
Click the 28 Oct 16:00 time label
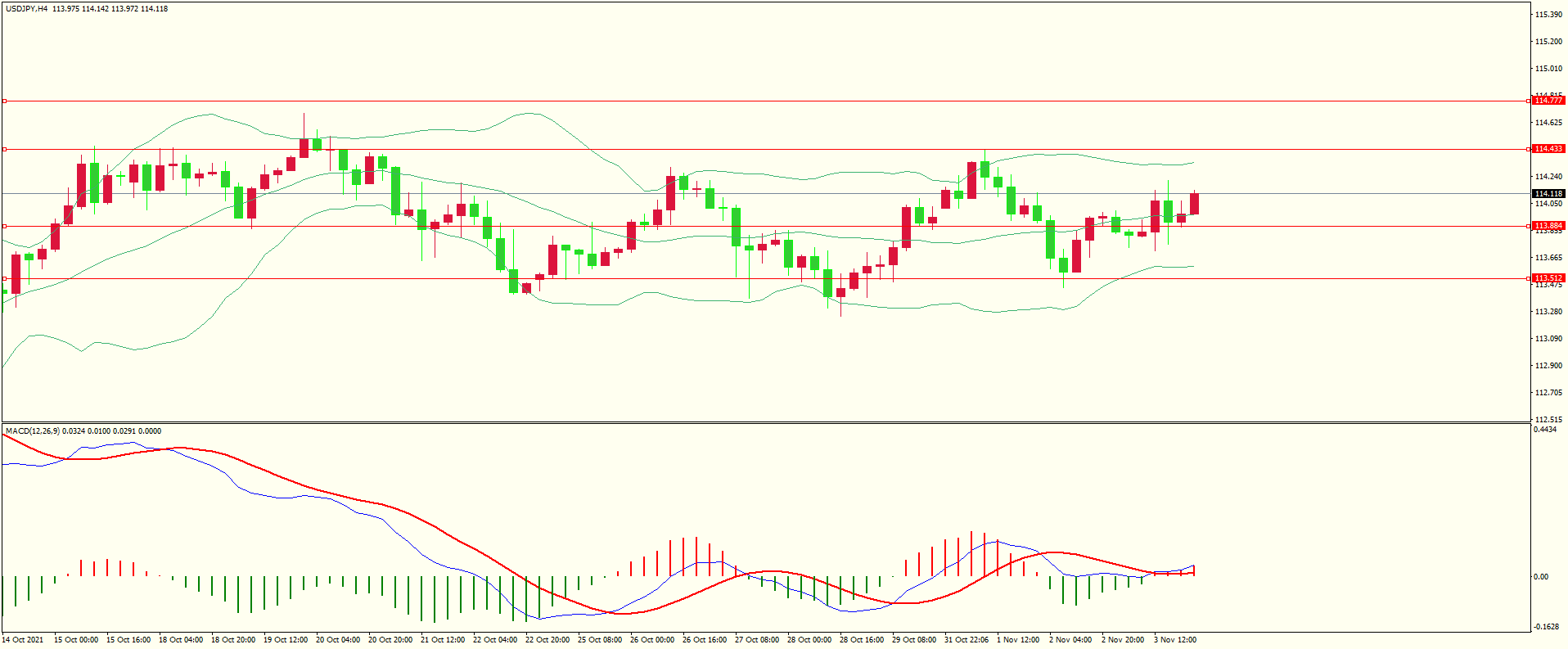click(x=862, y=640)
